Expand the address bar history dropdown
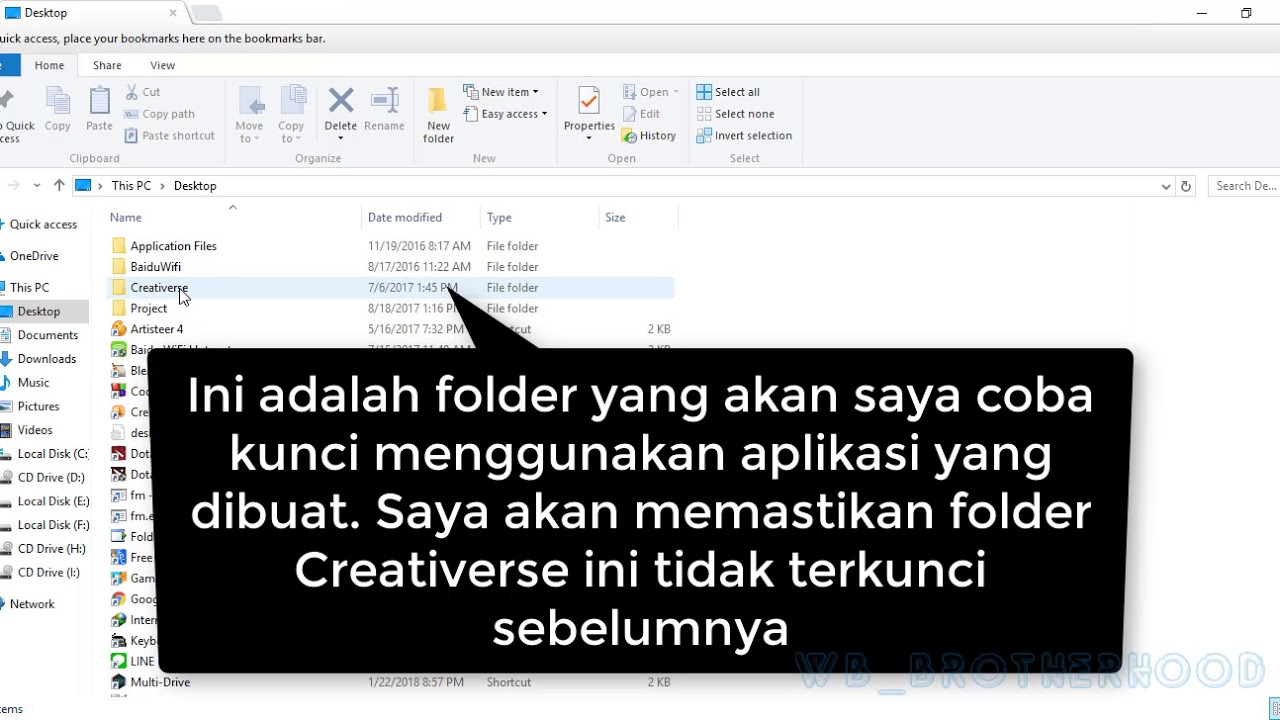This screenshot has height=720, width=1280. point(1166,186)
